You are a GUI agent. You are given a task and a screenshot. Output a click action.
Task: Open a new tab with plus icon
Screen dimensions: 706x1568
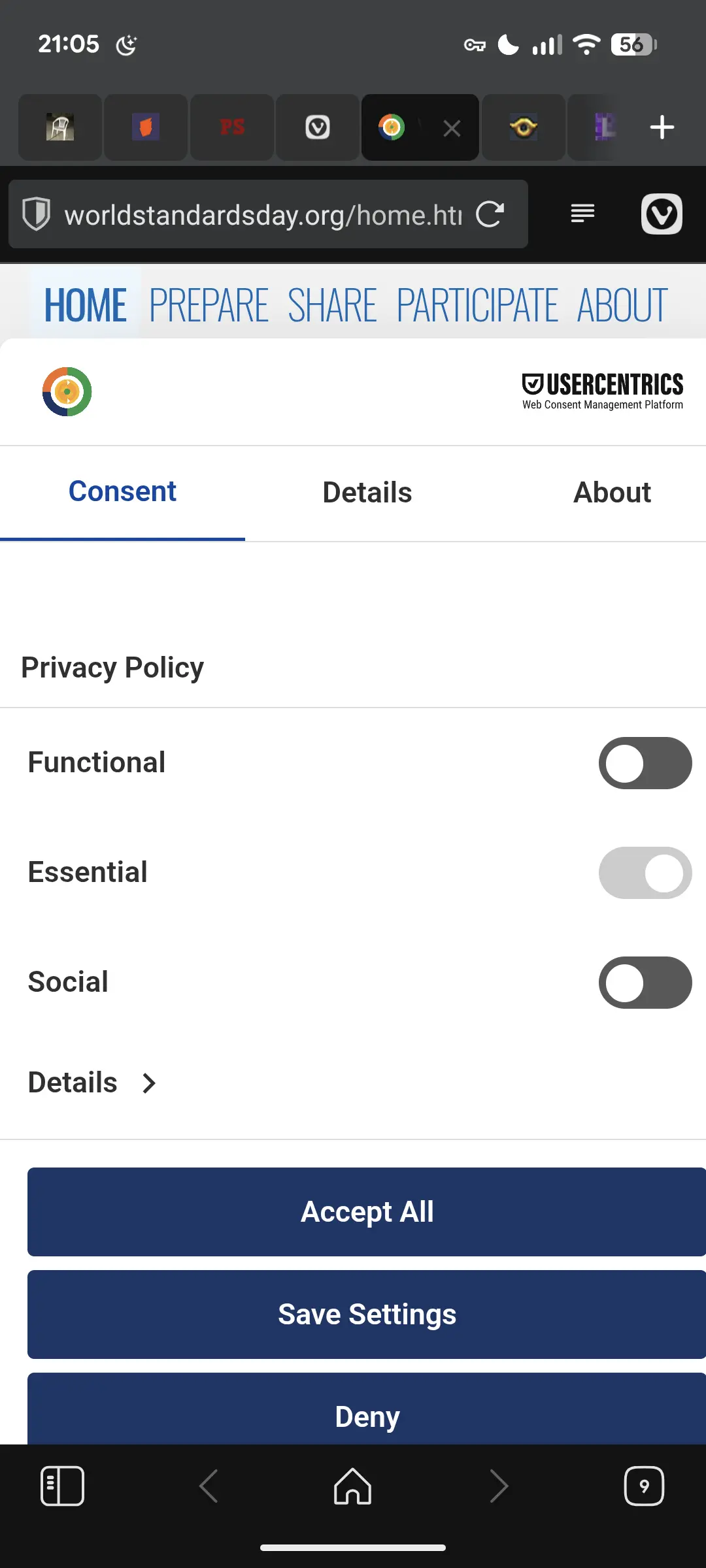coord(662,127)
